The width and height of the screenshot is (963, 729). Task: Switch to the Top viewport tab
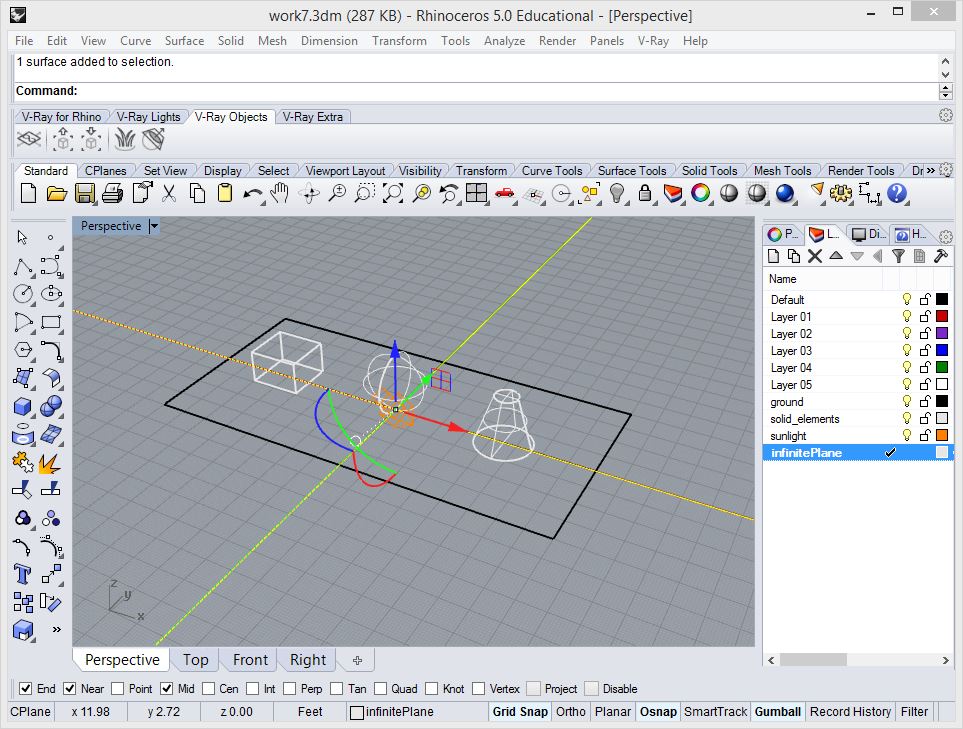[x=195, y=660]
